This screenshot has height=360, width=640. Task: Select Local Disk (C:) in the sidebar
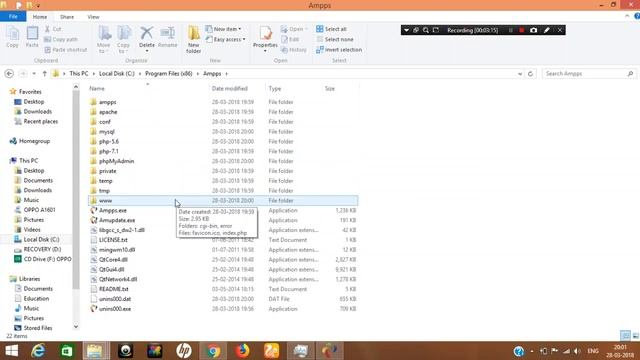pos(41,239)
